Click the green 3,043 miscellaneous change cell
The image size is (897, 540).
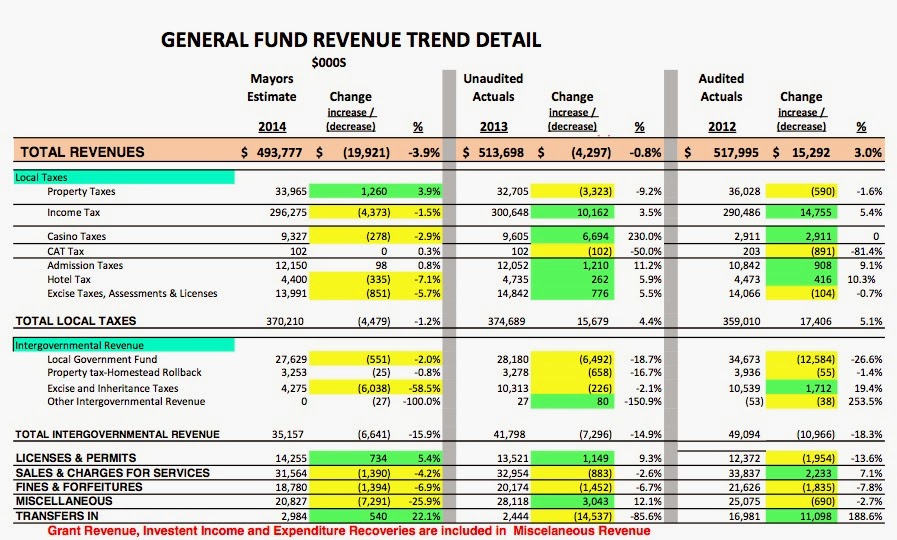tap(572, 501)
